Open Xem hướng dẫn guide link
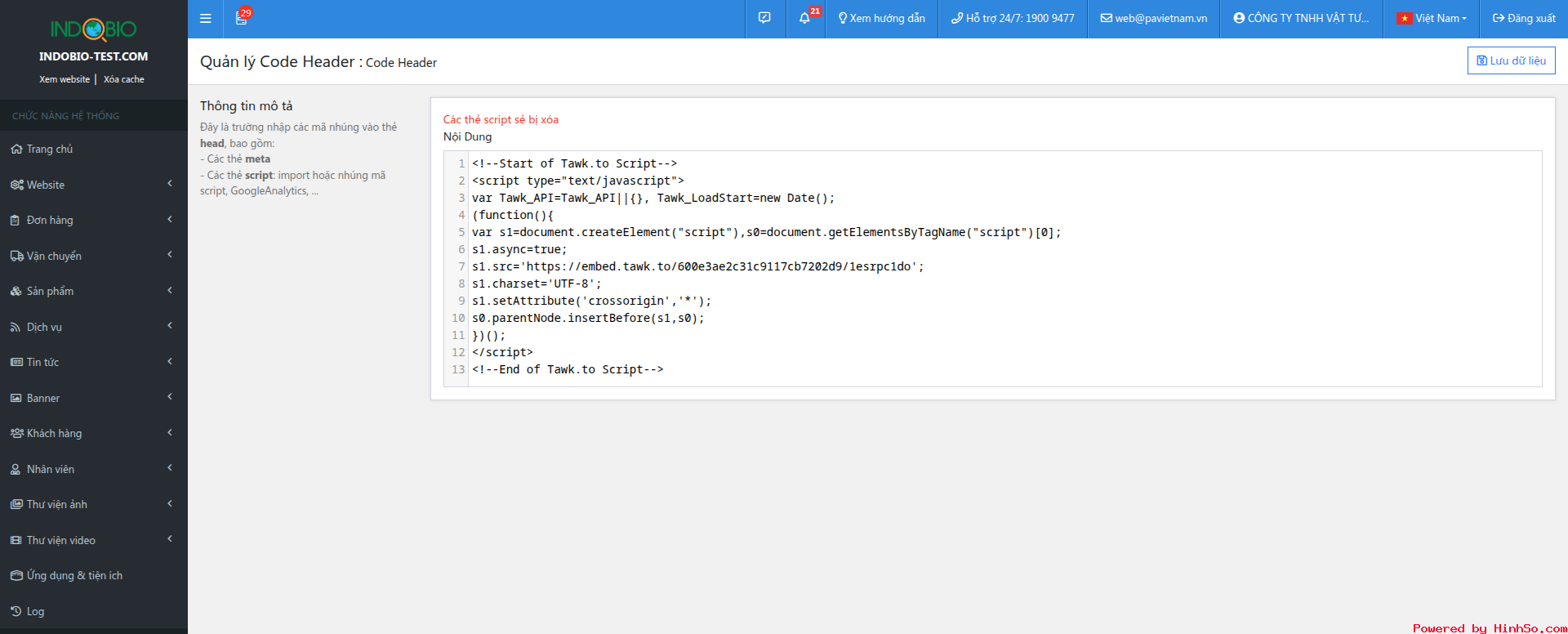Viewport: 1568px width, 634px height. (881, 19)
